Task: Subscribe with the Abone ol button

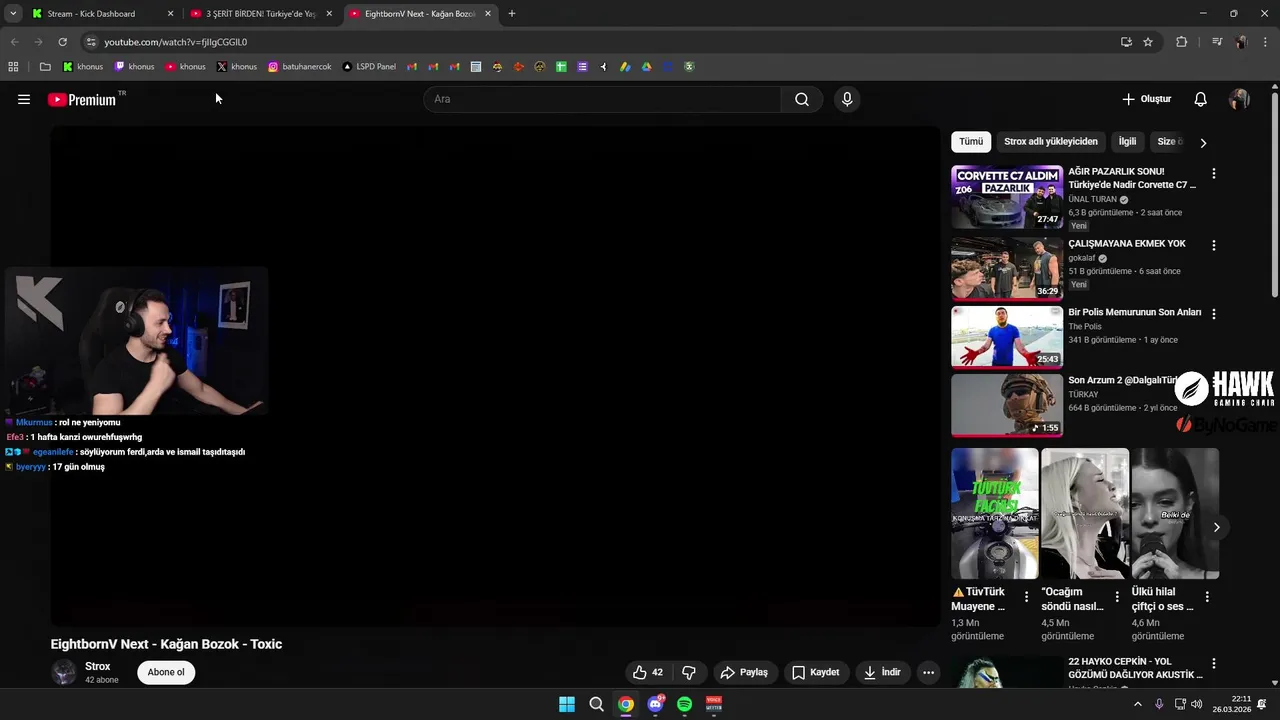Action: pos(166,672)
